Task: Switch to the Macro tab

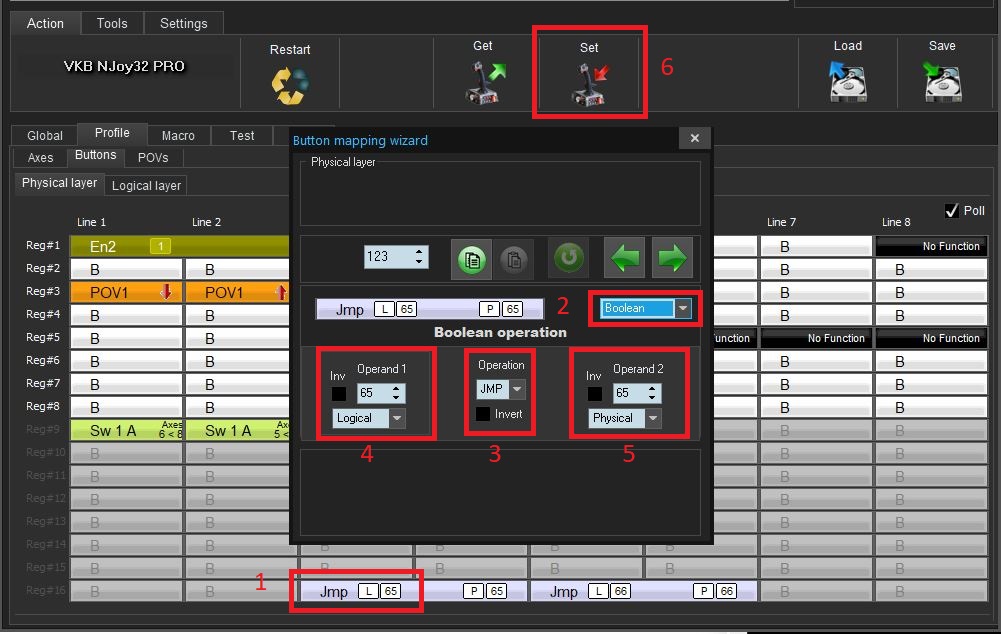Action: (x=178, y=135)
